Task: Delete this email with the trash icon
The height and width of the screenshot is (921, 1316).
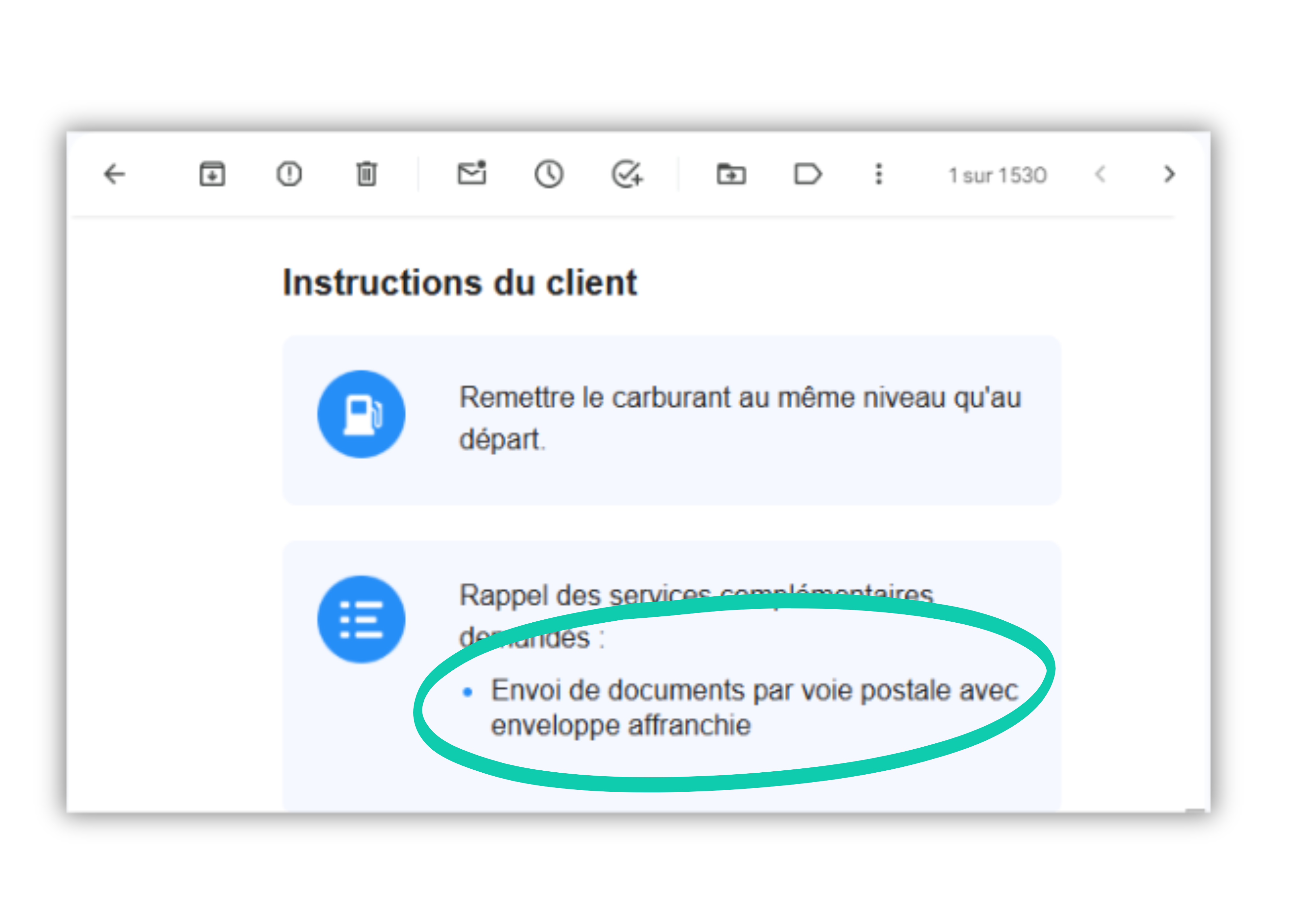Action: [x=366, y=174]
